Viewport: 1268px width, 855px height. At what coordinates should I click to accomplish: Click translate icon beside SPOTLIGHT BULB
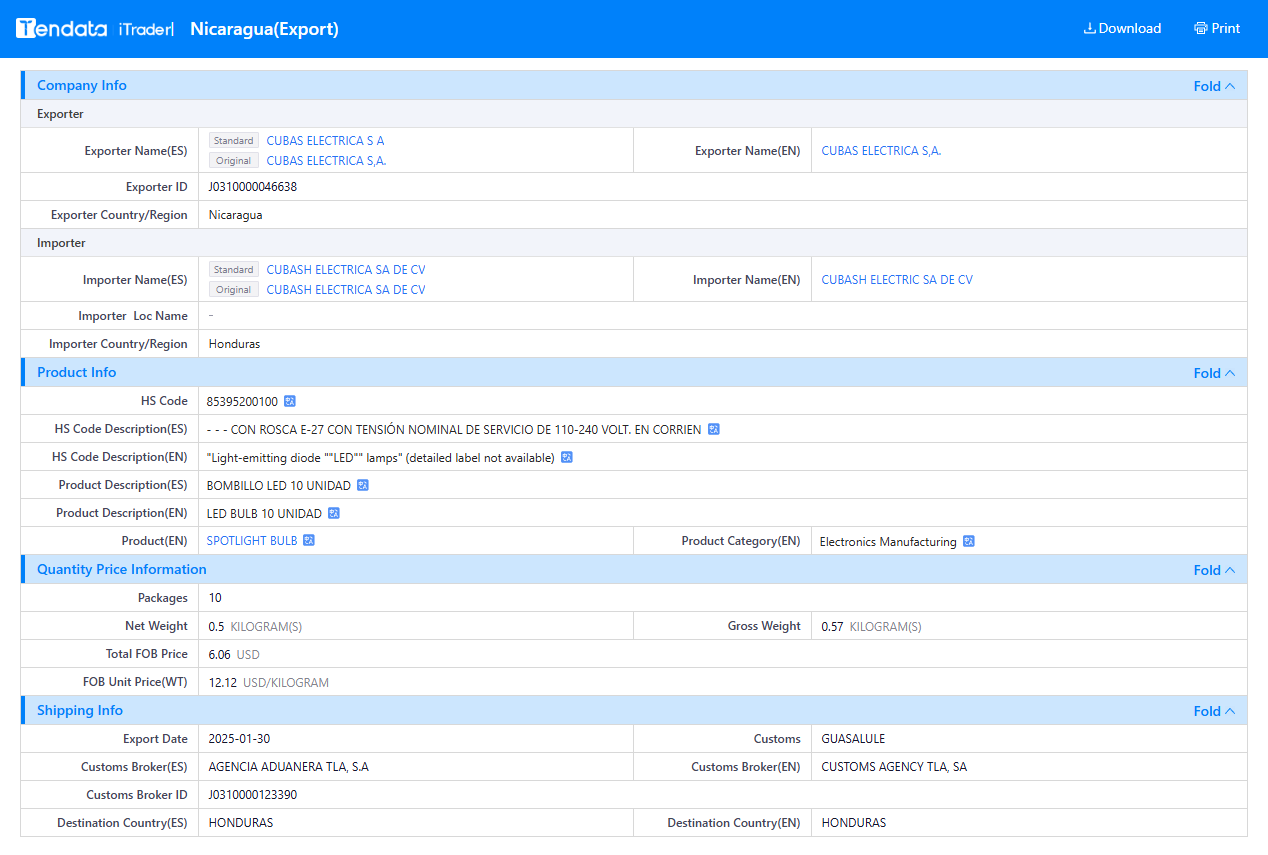(309, 541)
